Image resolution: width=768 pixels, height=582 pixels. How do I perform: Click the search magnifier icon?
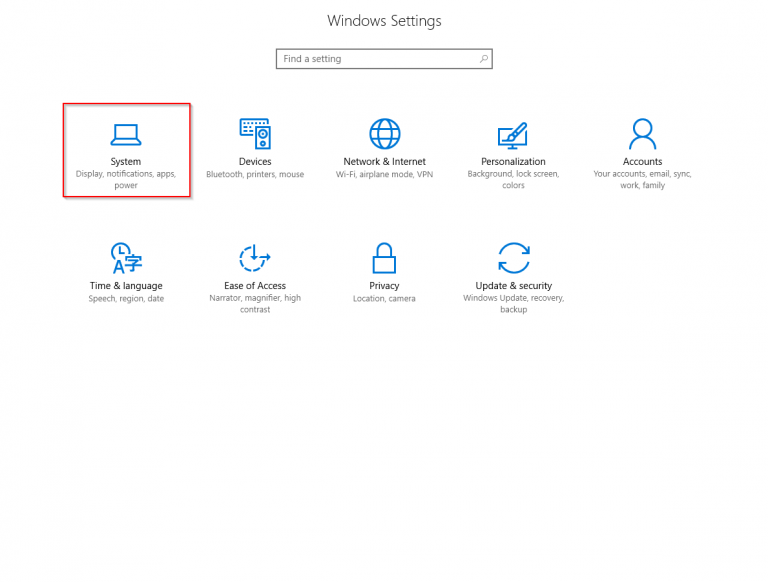(484, 59)
